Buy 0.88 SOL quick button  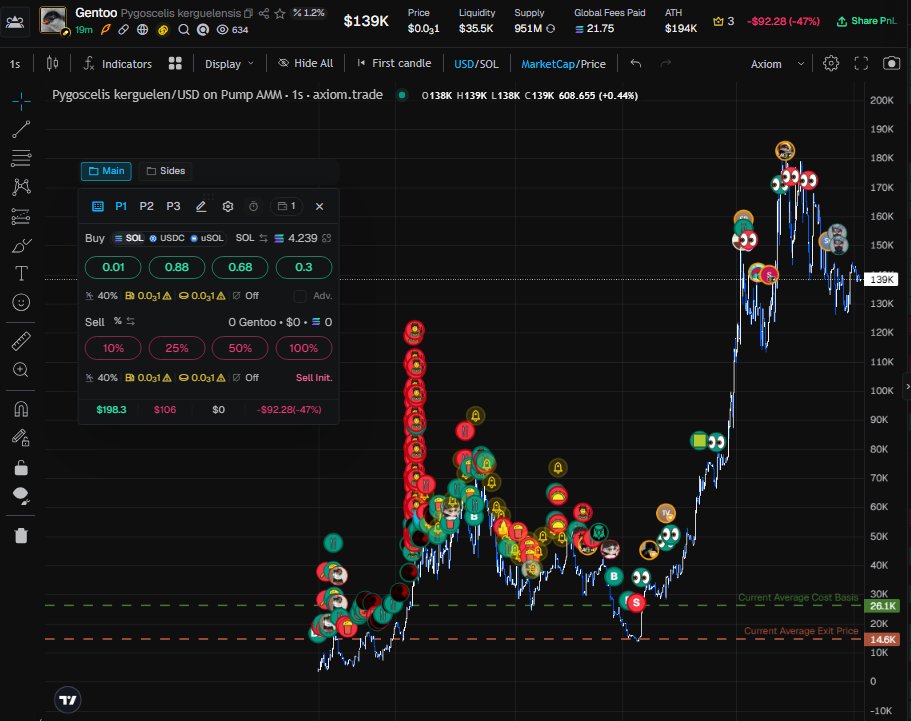point(177,267)
